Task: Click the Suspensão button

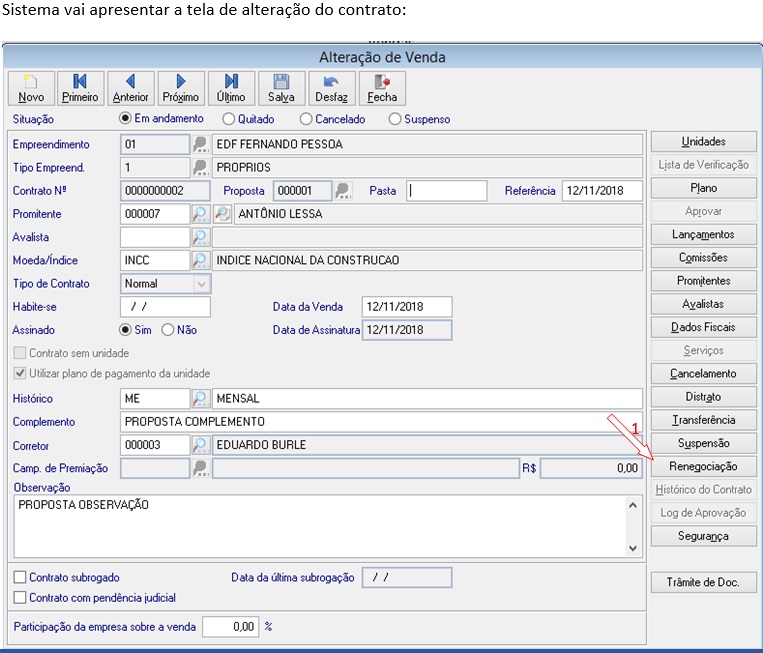Action: [x=703, y=443]
